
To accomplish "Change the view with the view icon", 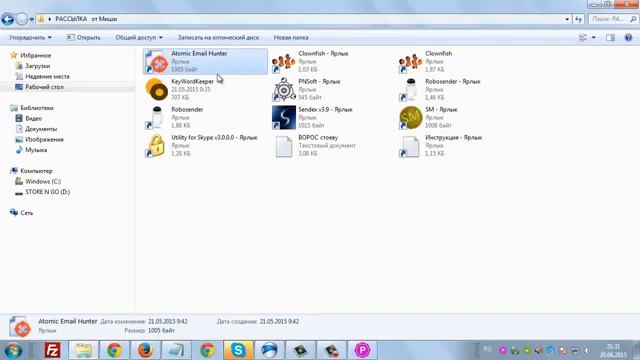I will pos(583,38).
